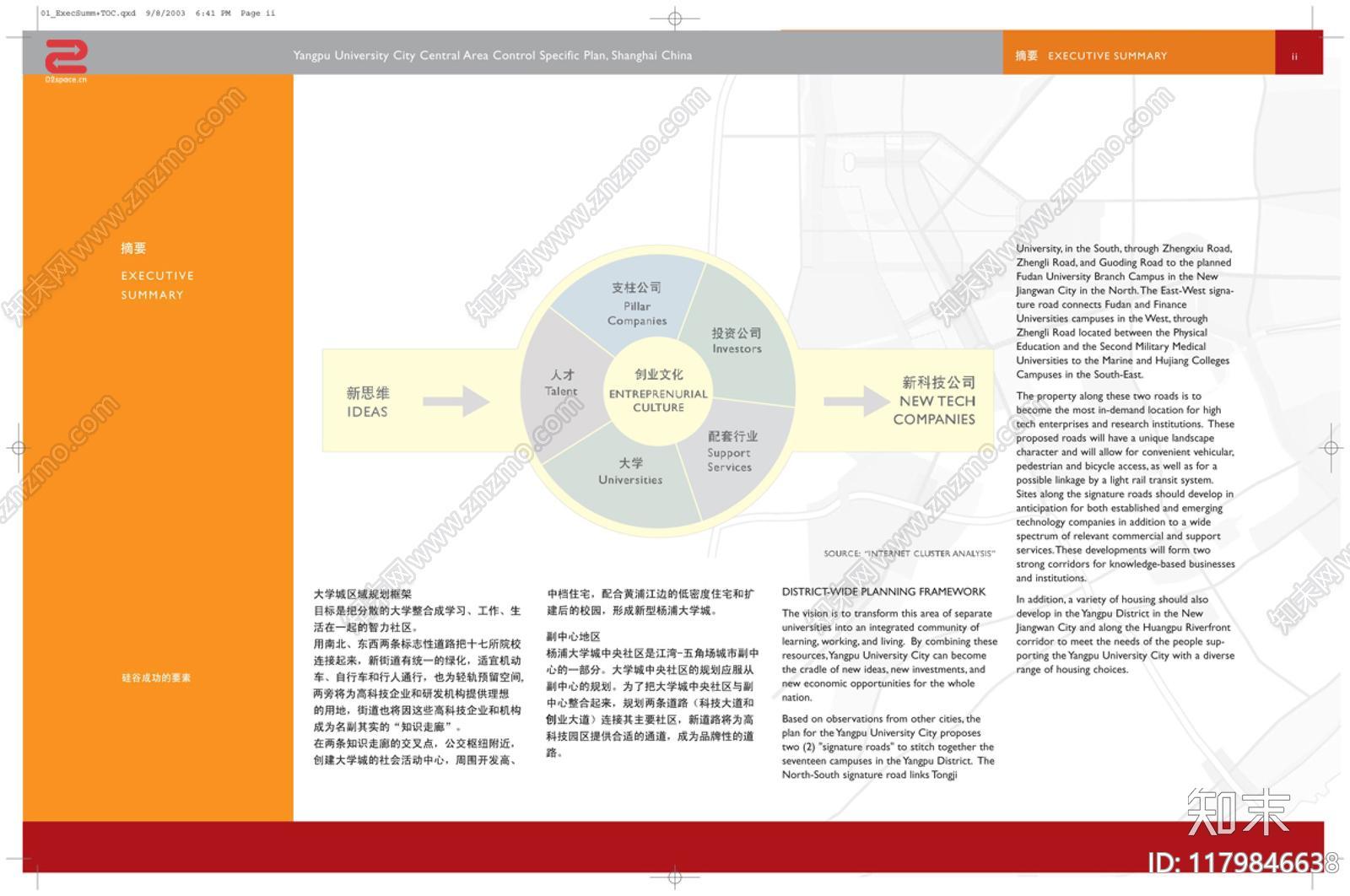1350x896 pixels.
Task: Click paragraph starting 'The property along these two roads'
Action: click(1125, 487)
